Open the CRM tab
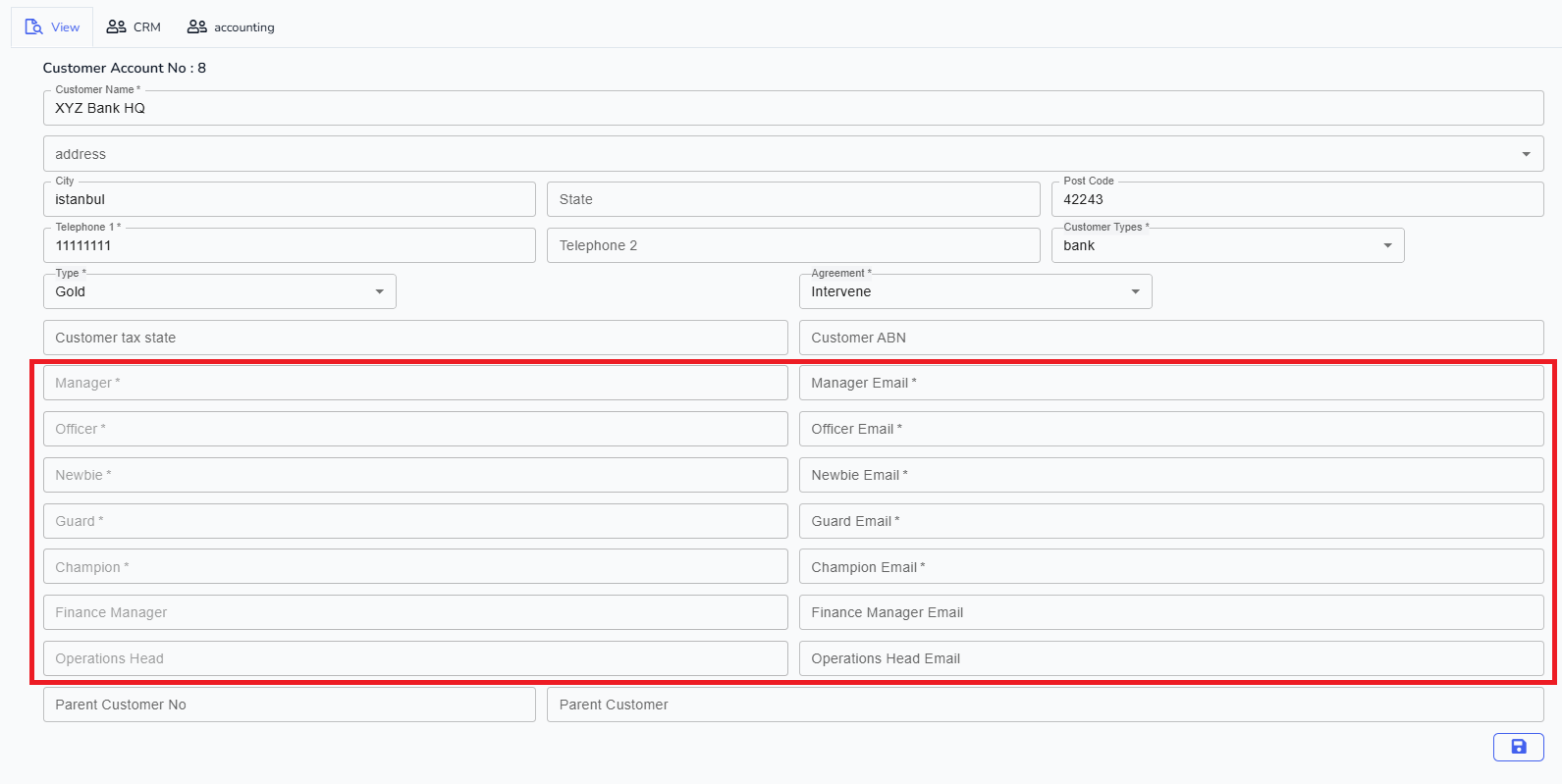 point(134,27)
